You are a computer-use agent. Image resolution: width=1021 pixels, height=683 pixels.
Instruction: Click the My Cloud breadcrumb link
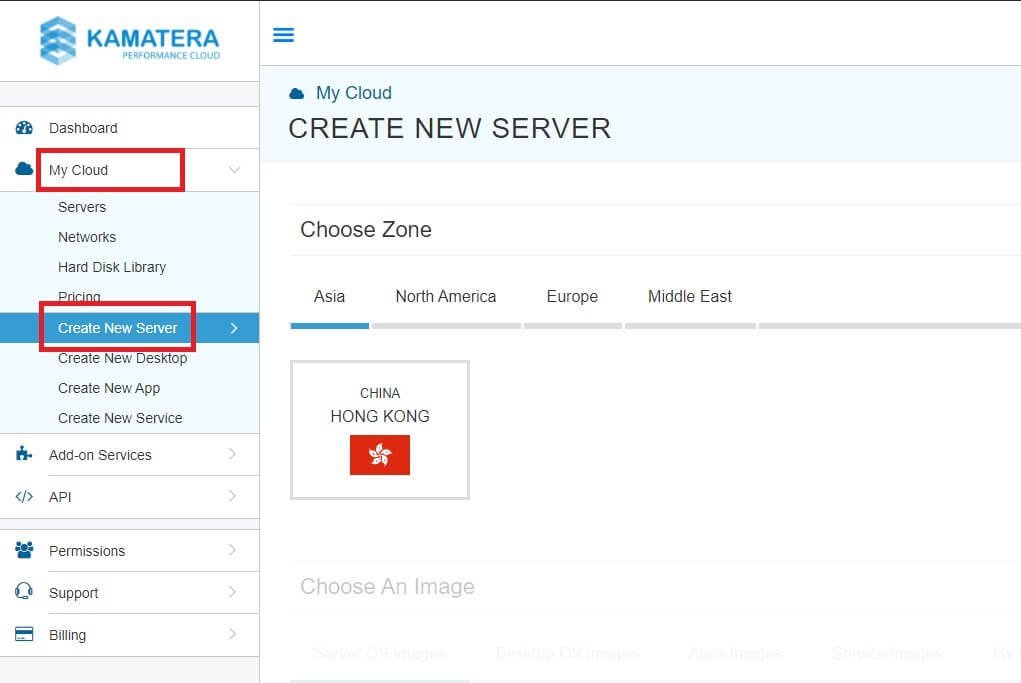(x=354, y=93)
